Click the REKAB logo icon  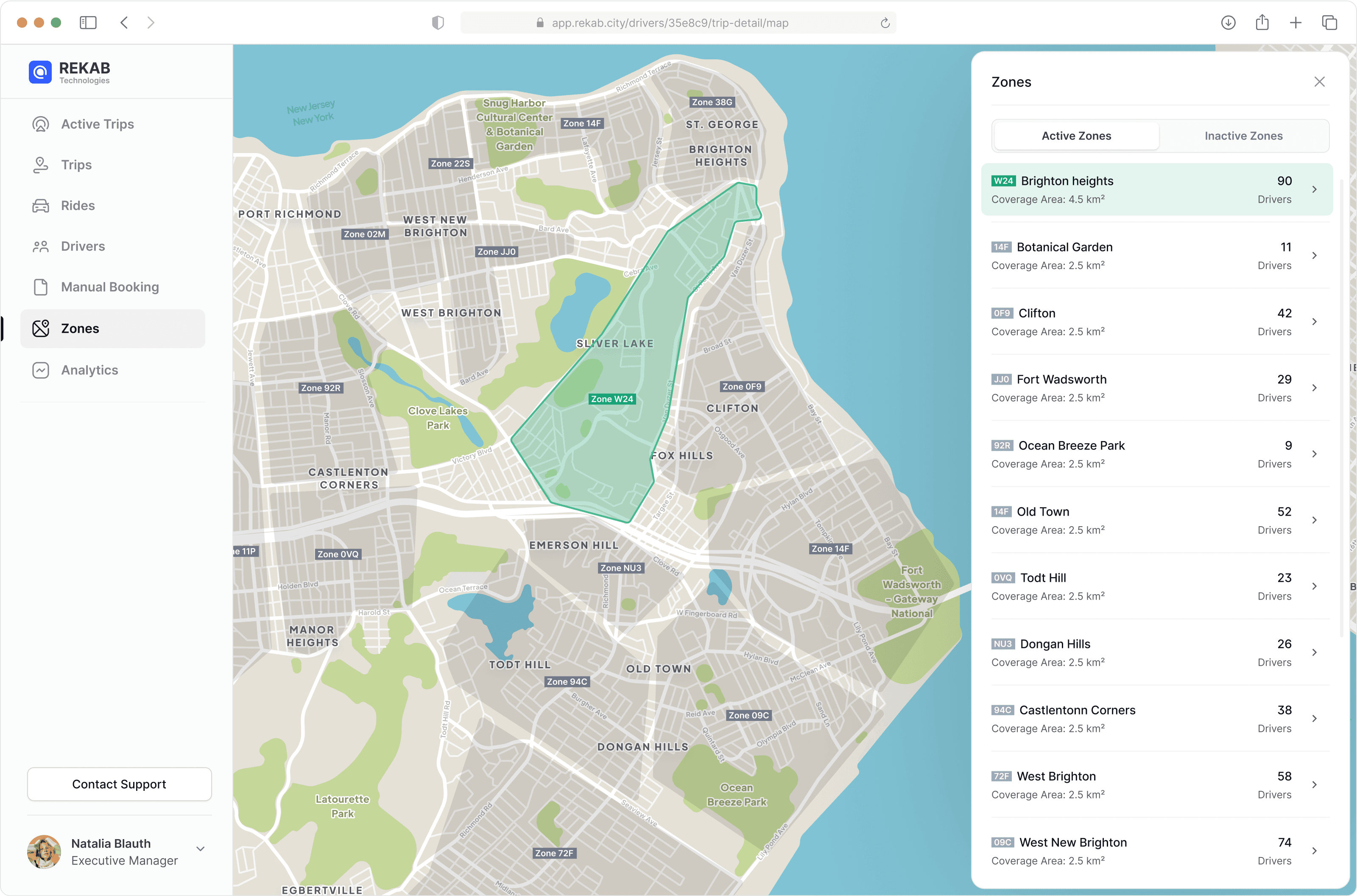40,72
